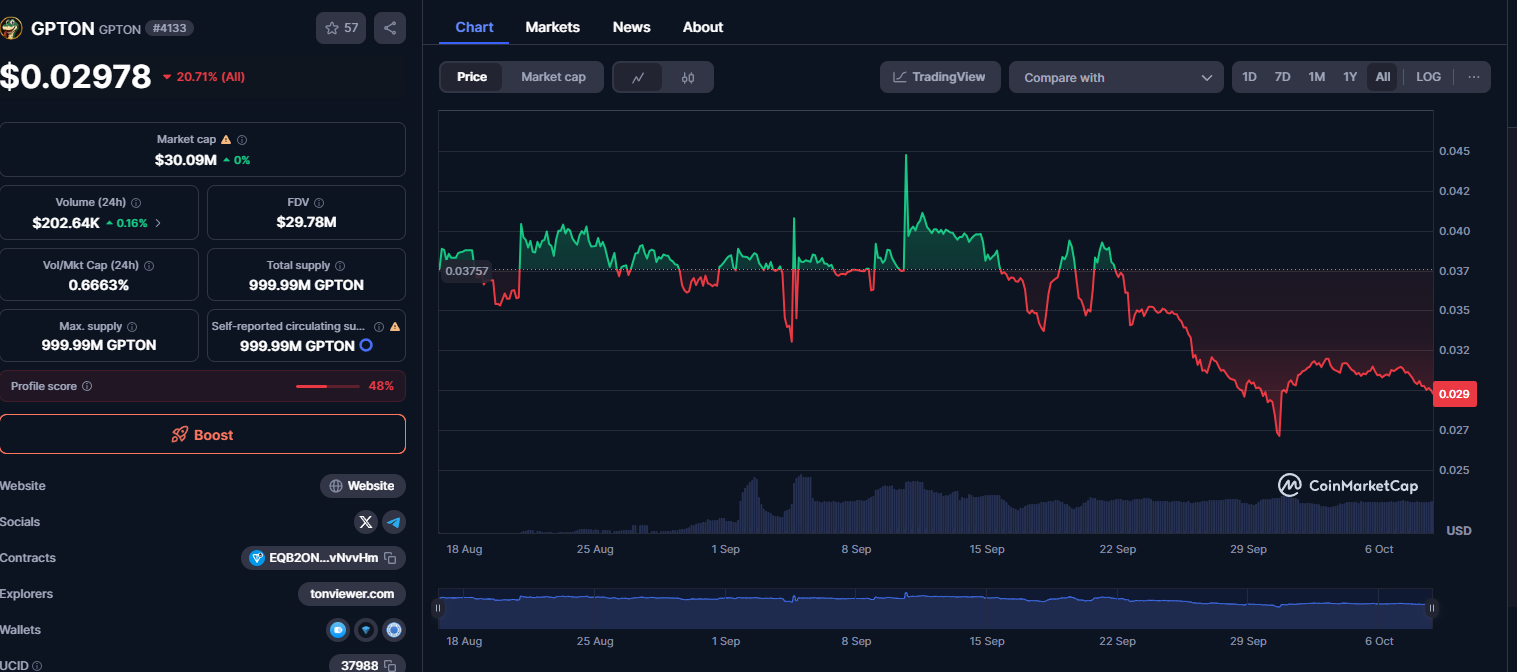Open the three-dot chart options menu
1517x672 pixels.
1473,77
